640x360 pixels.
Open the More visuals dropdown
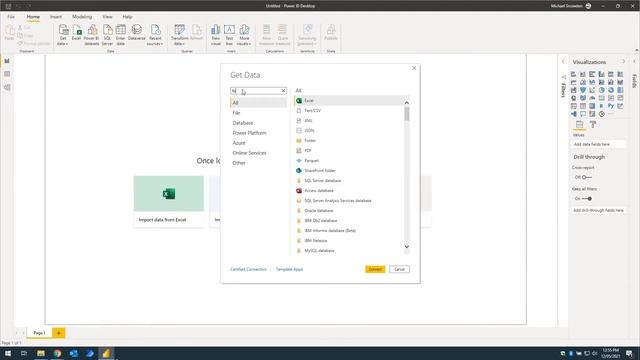(244, 35)
